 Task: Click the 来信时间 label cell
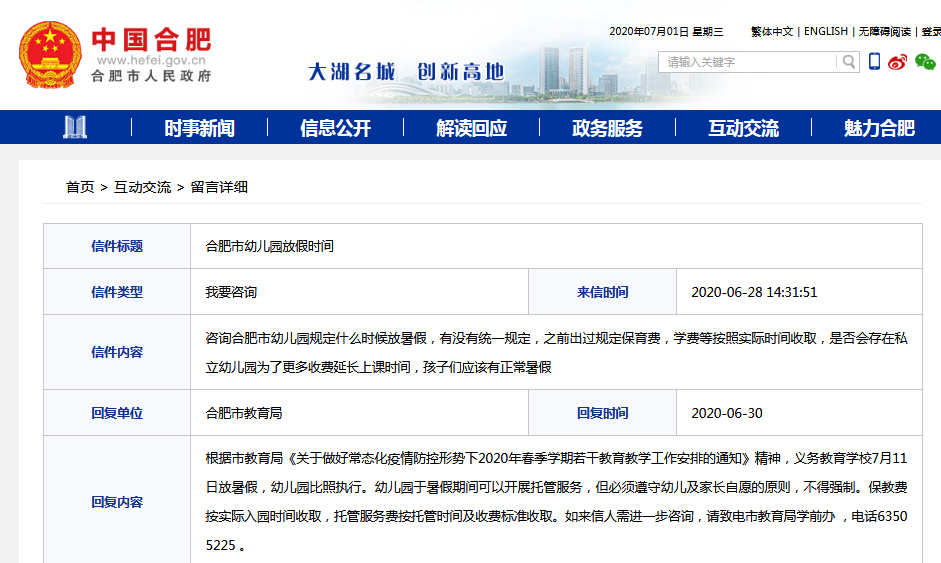[603, 292]
